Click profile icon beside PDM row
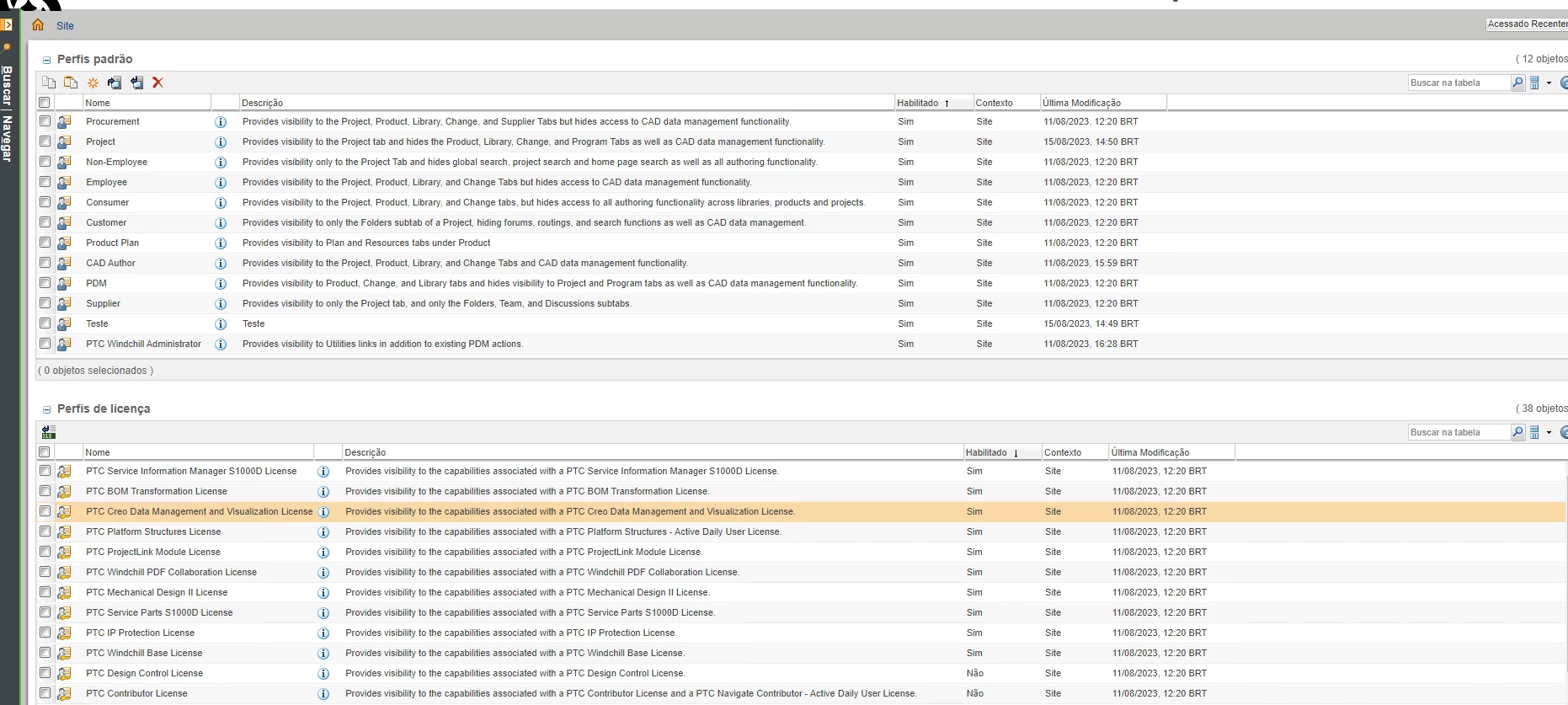1568x705 pixels. click(64, 284)
